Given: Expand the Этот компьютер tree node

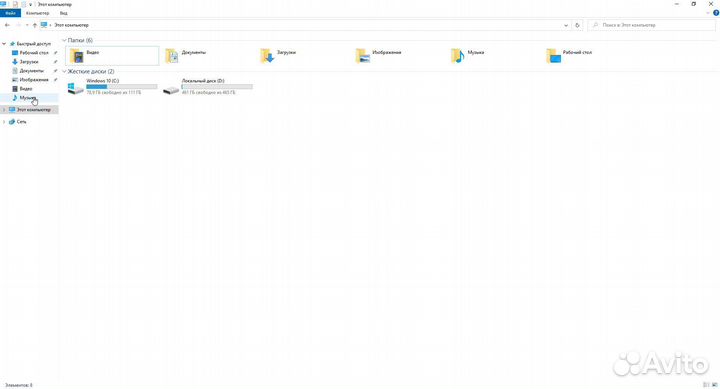Looking at the screenshot, I should [x=4, y=110].
